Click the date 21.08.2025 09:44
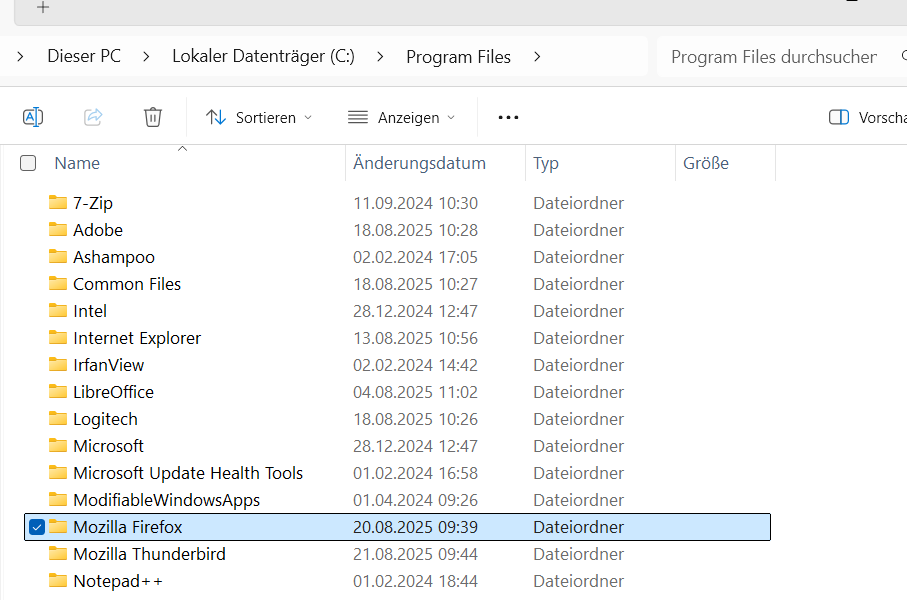This screenshot has height=600, width=907. click(x=415, y=554)
